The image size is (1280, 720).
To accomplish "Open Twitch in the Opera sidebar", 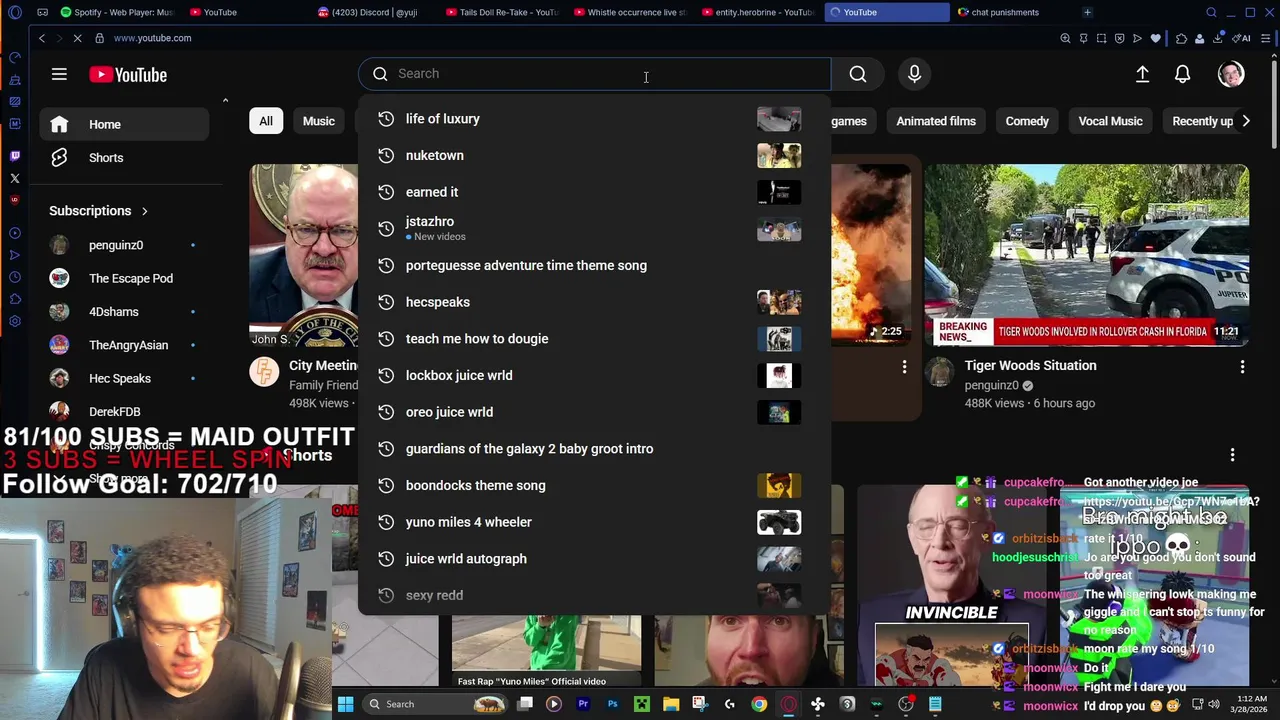I will click(x=15, y=156).
